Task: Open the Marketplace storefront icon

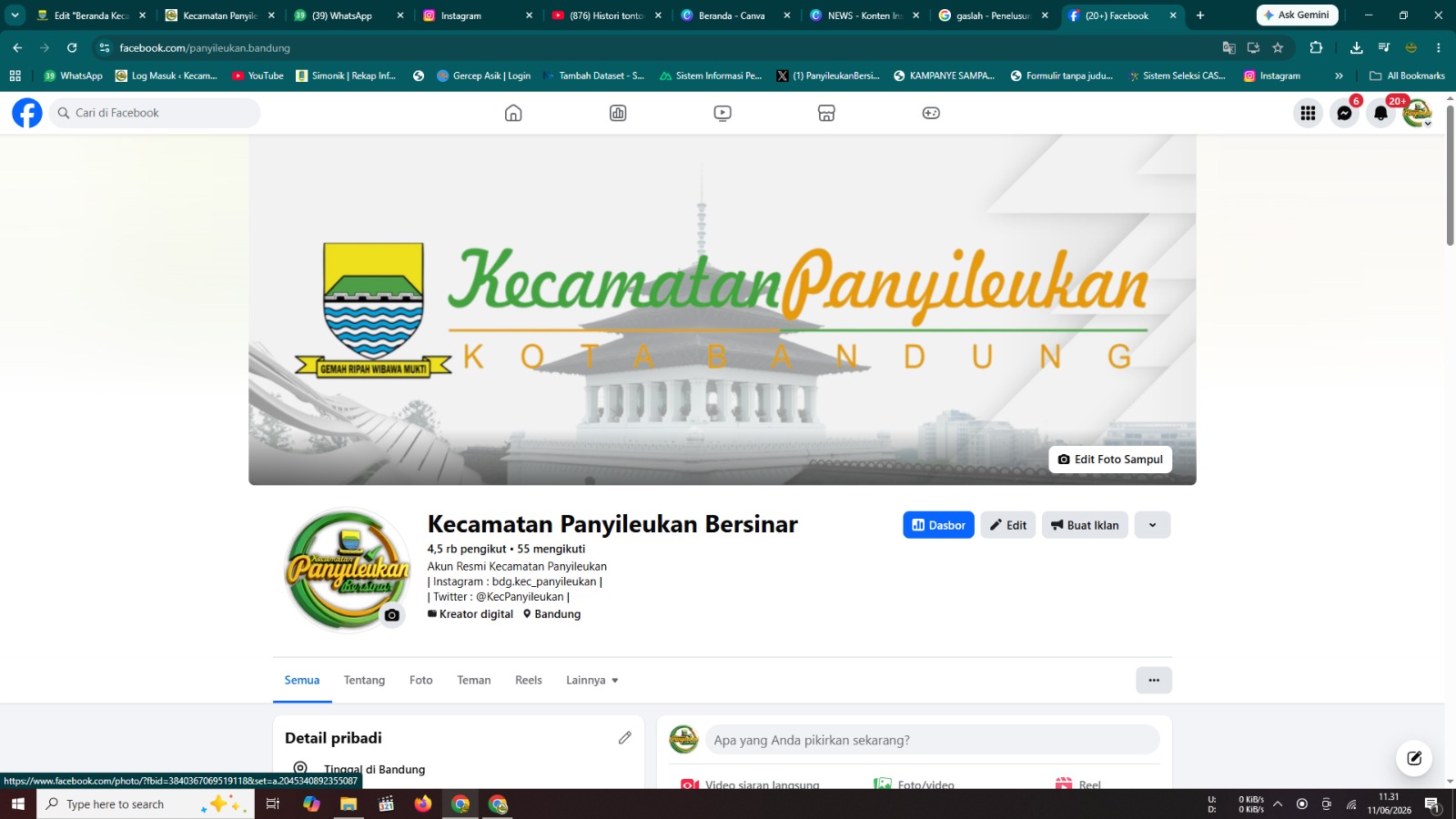Action: (826, 113)
